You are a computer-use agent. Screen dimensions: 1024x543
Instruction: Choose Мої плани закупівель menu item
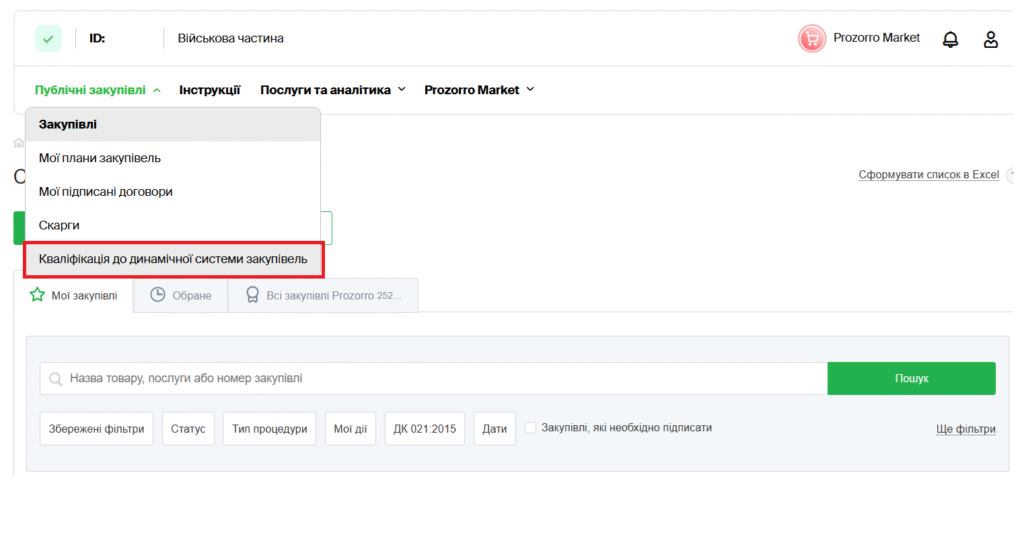(x=100, y=158)
